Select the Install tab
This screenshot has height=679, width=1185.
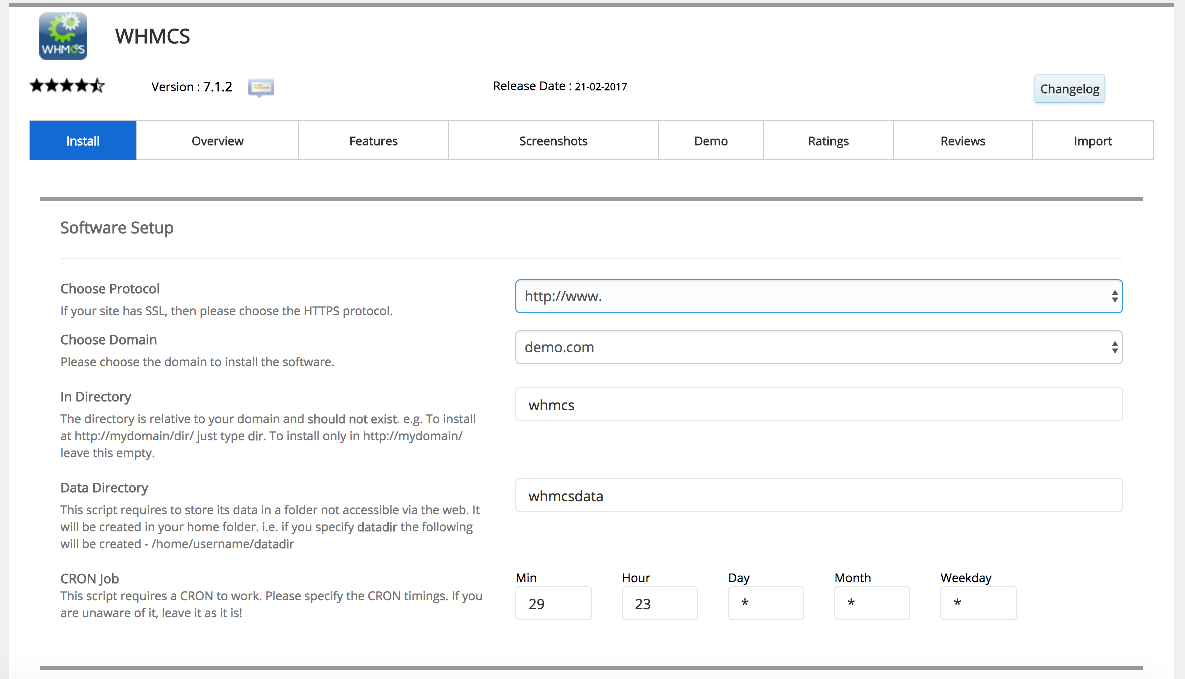(x=83, y=141)
